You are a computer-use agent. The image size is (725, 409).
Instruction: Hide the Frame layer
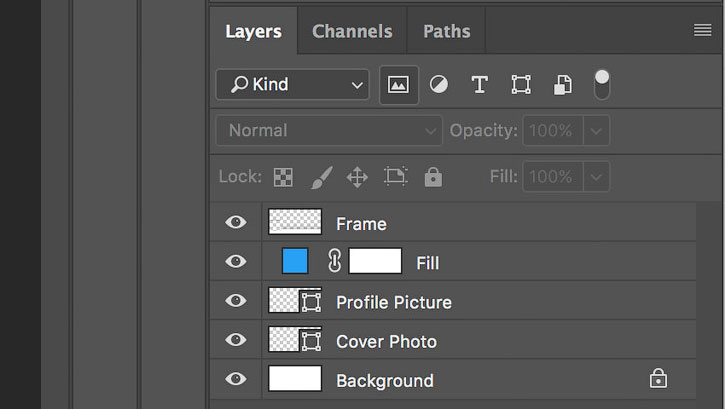(236, 222)
